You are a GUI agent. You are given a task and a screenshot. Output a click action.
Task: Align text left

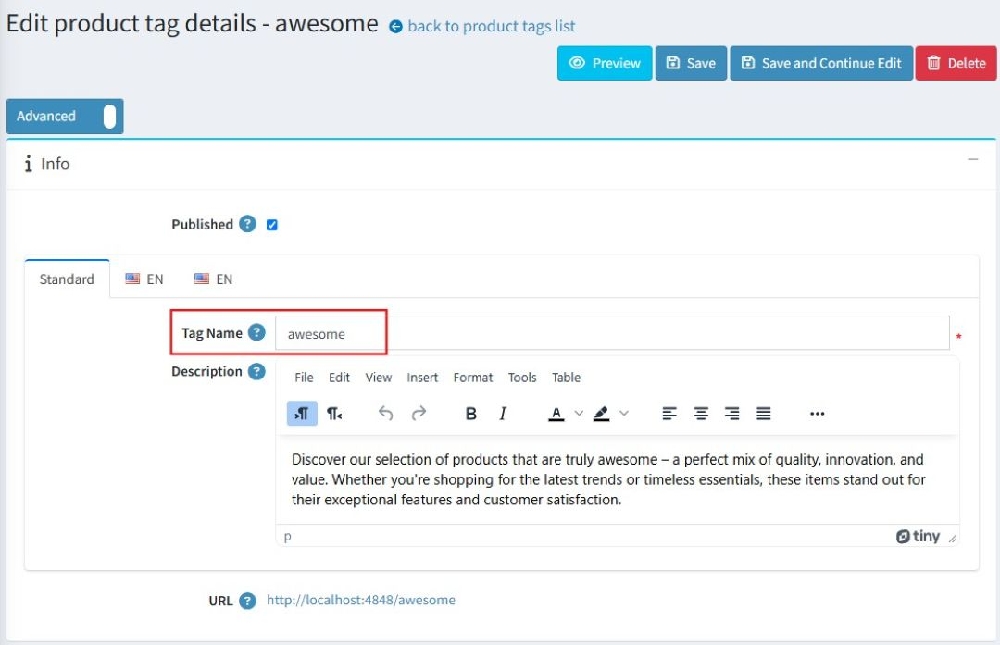click(669, 413)
